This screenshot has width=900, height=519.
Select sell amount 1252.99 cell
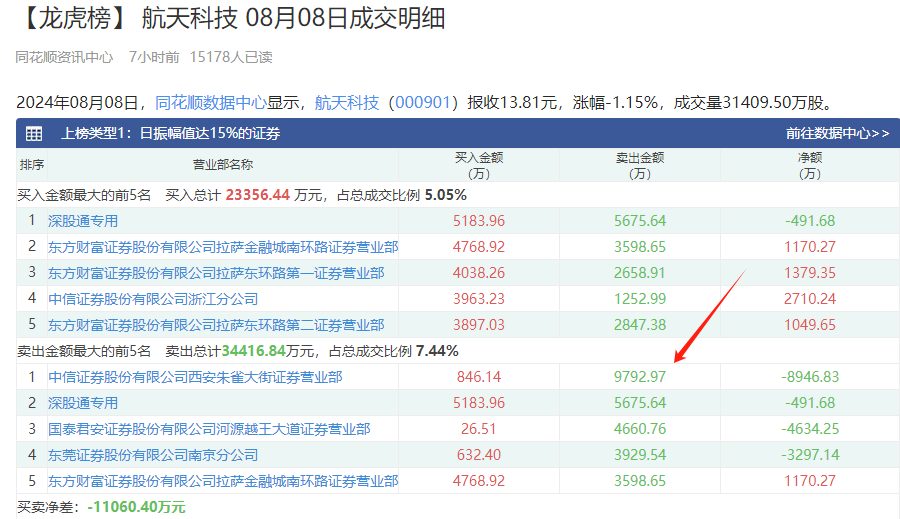(x=640, y=299)
